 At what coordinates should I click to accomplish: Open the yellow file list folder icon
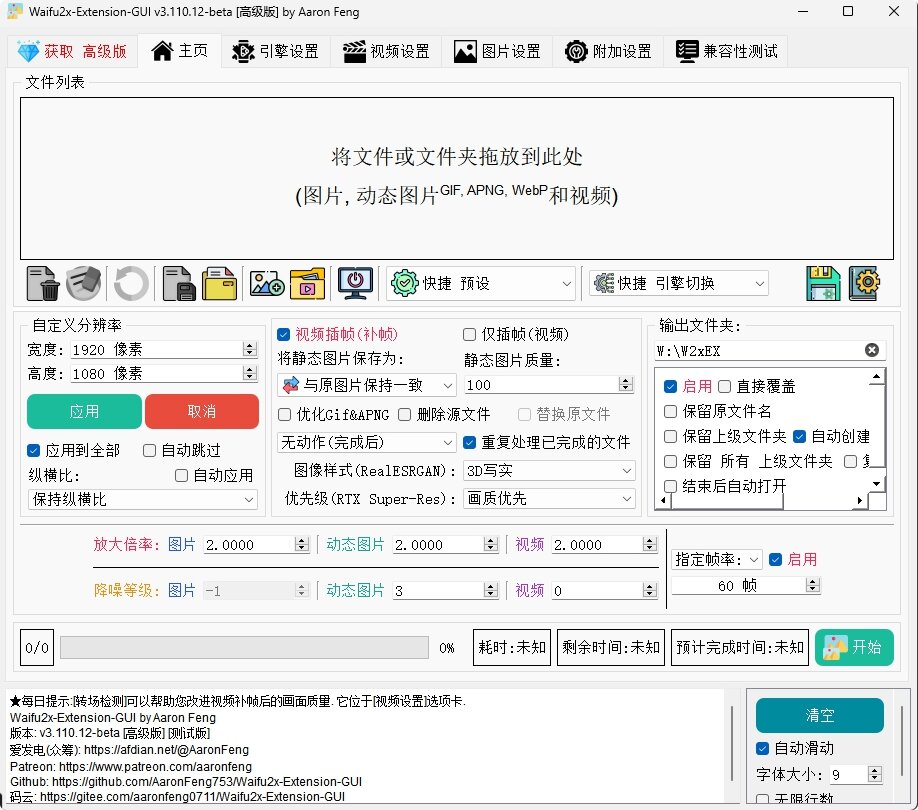tap(219, 283)
